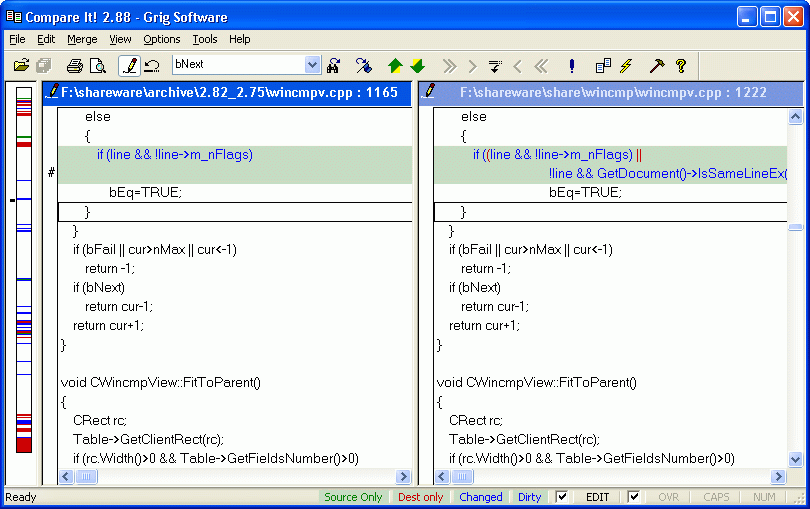Viewport: 810px width, 509px height.
Task: Click the compare documents pages icon
Action: [x=603, y=66]
